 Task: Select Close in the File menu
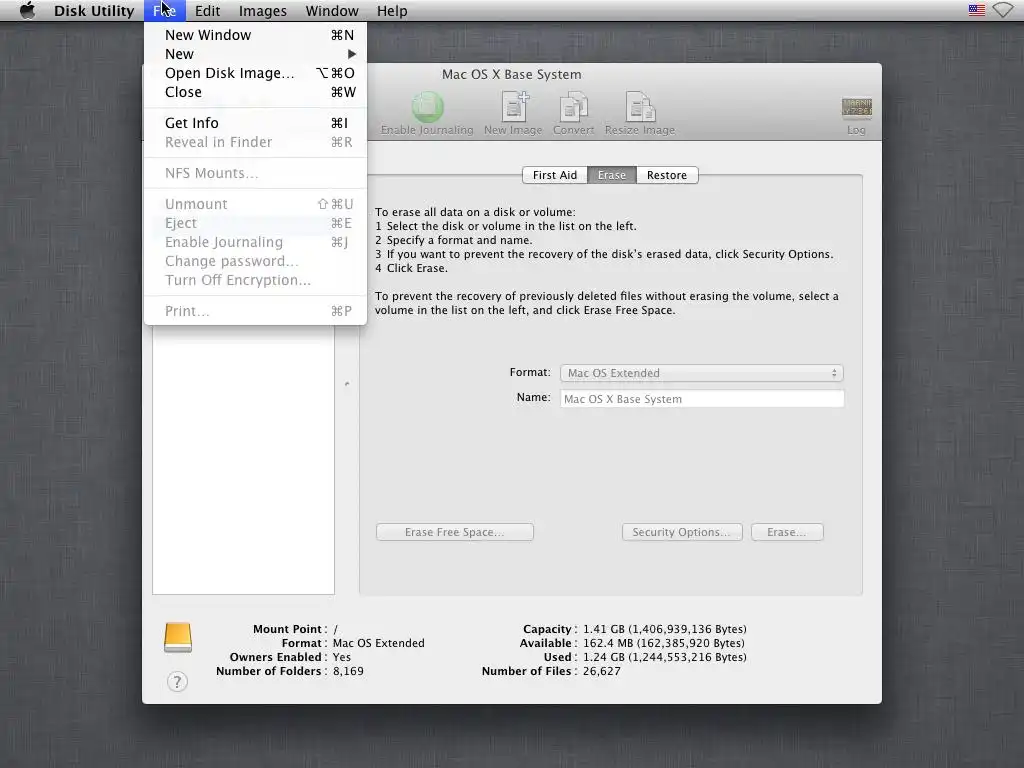click(x=255, y=92)
